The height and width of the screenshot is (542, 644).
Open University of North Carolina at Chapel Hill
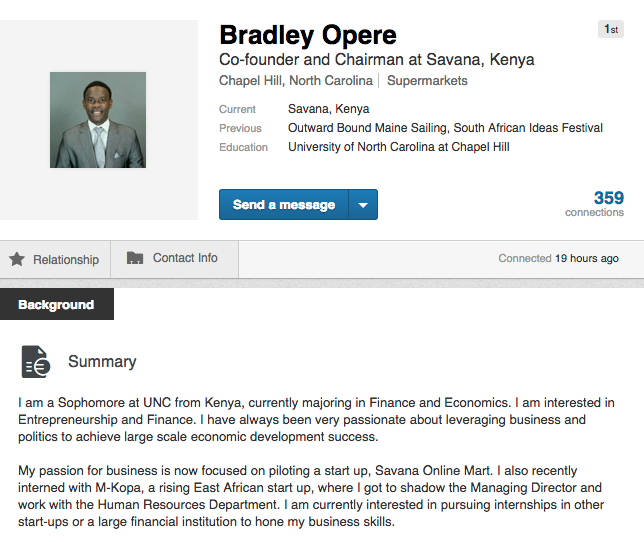pyautogui.click(x=399, y=147)
